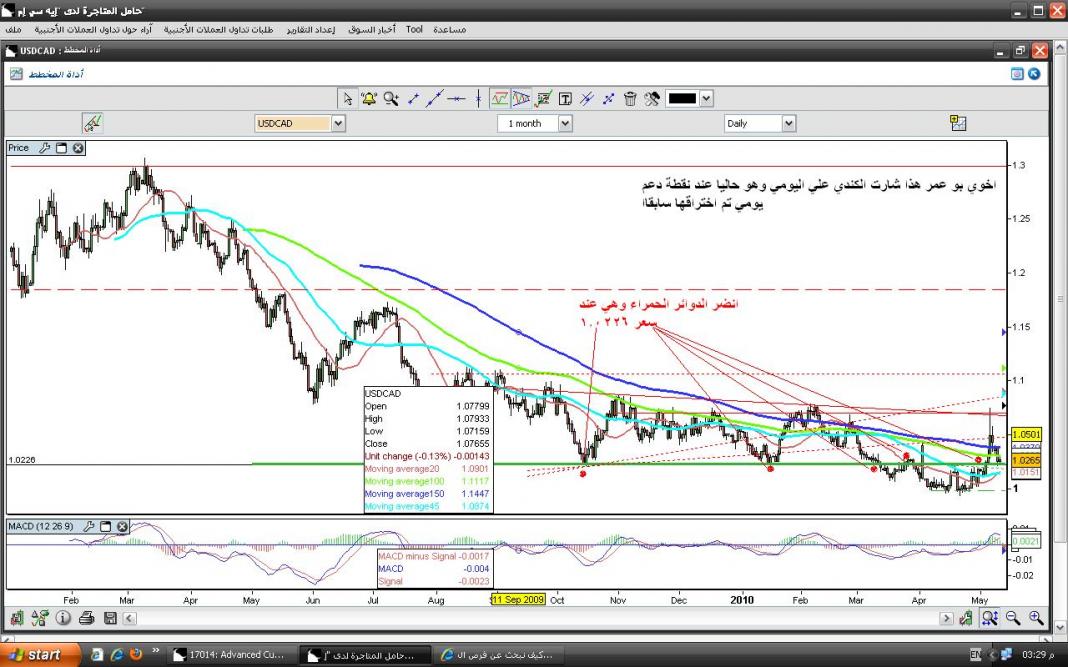Open the USDCAD symbol dropdown
The height and width of the screenshot is (667, 1068).
(338, 123)
